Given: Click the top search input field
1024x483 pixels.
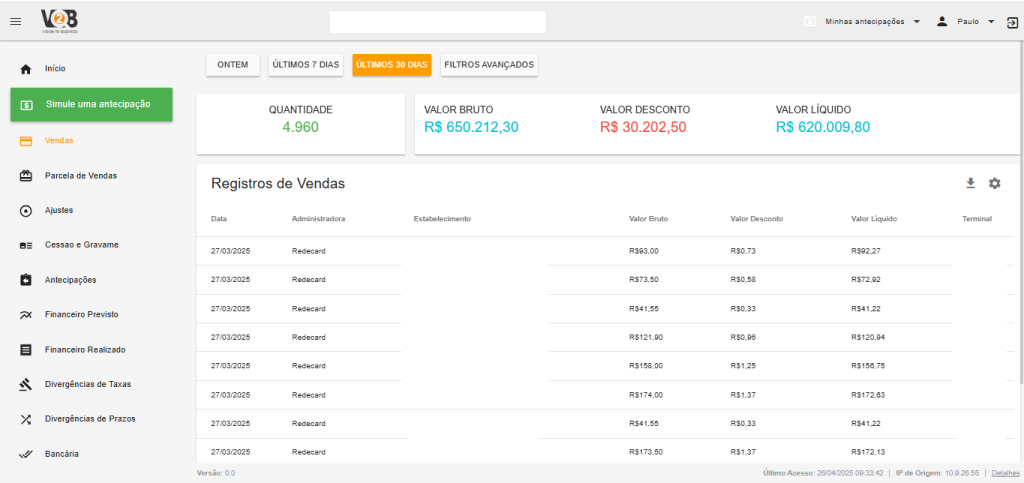Looking at the screenshot, I should click(437, 22).
